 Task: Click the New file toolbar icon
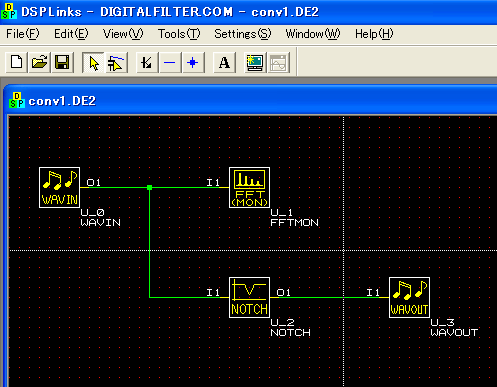pos(16,62)
